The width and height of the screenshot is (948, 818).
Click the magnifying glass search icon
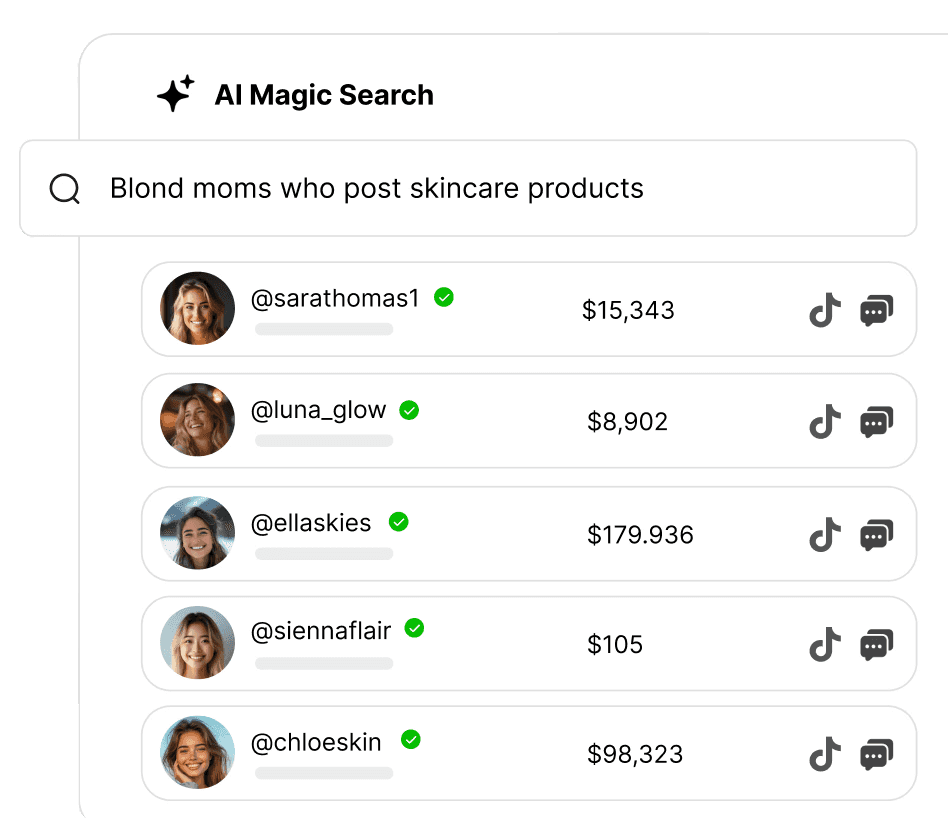click(x=64, y=188)
